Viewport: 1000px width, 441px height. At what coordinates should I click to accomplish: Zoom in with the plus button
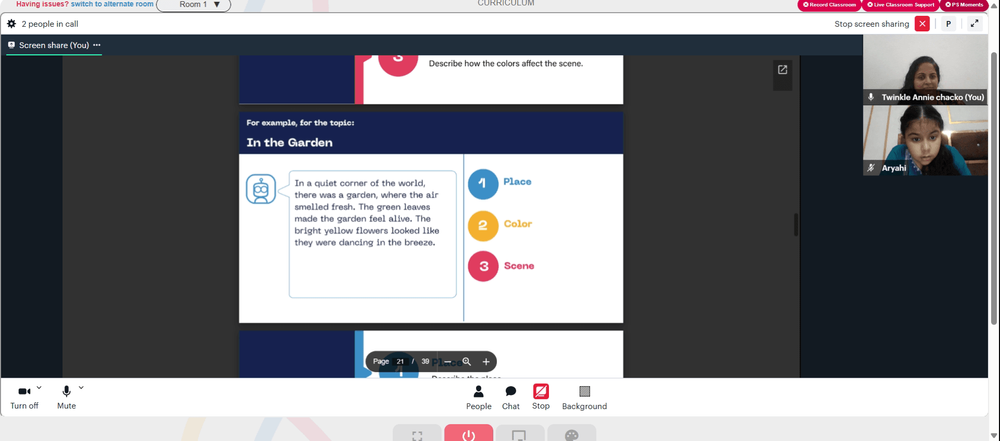(x=486, y=362)
